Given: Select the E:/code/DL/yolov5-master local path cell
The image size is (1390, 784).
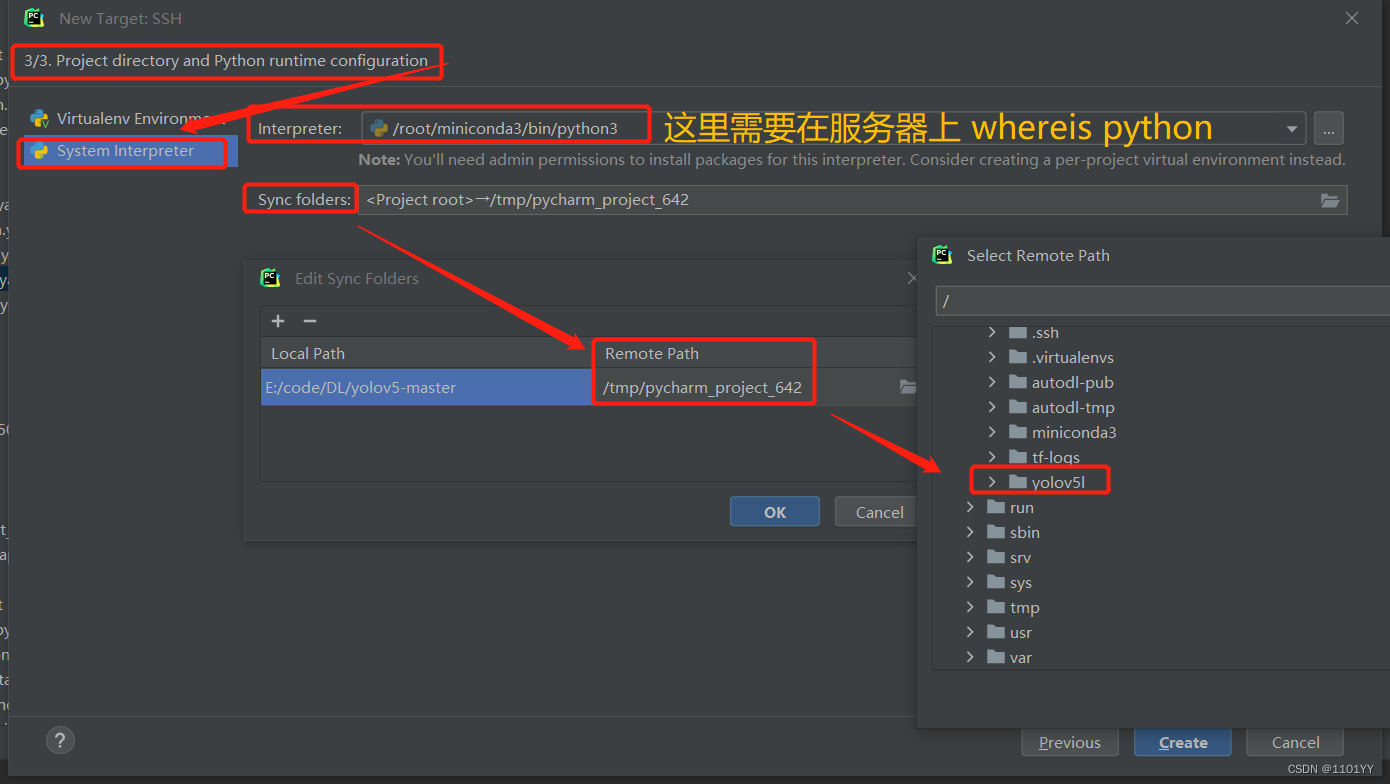Looking at the screenshot, I should click(x=427, y=387).
